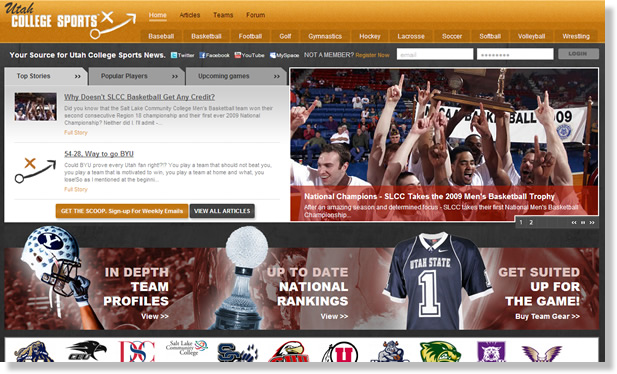617x374 pixels.
Task: Select the Golf sport tab
Action: (x=285, y=36)
